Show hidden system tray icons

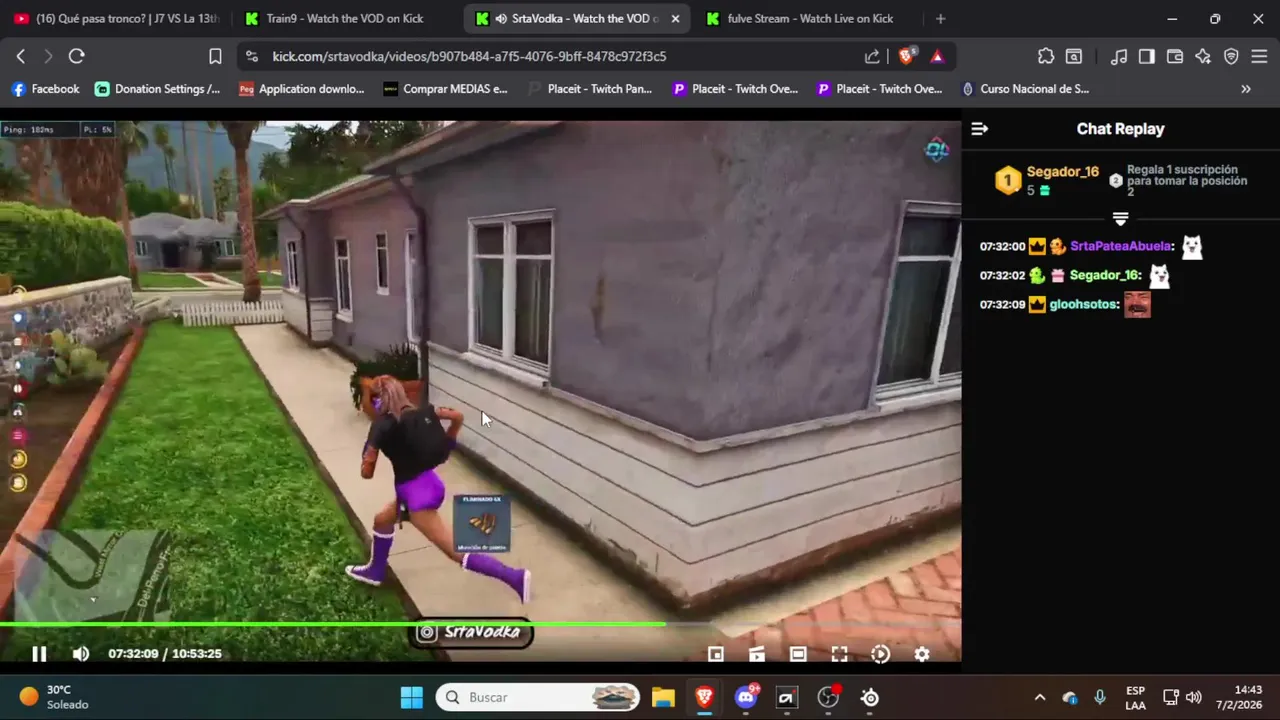pyautogui.click(x=1040, y=697)
